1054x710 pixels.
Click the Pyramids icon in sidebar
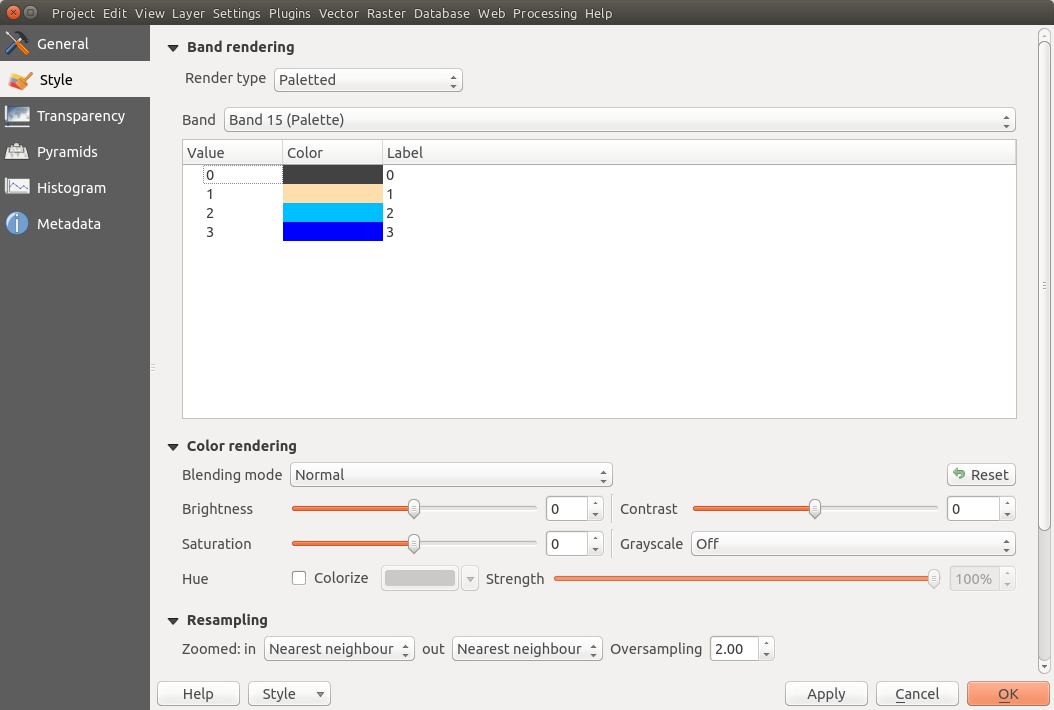click(18, 152)
